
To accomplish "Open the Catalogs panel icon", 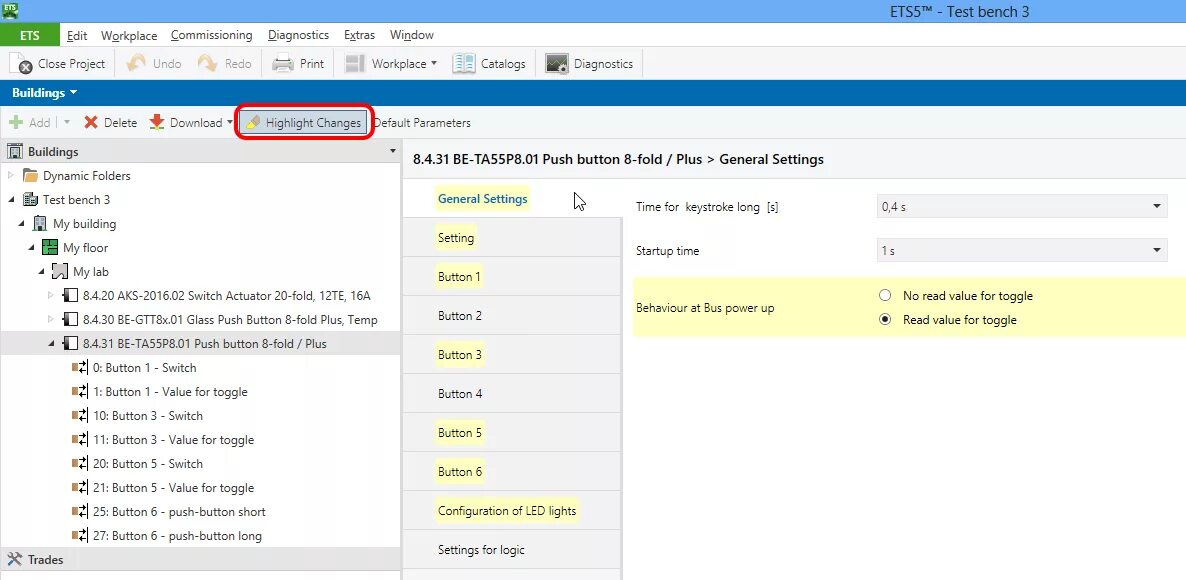I will [x=464, y=64].
